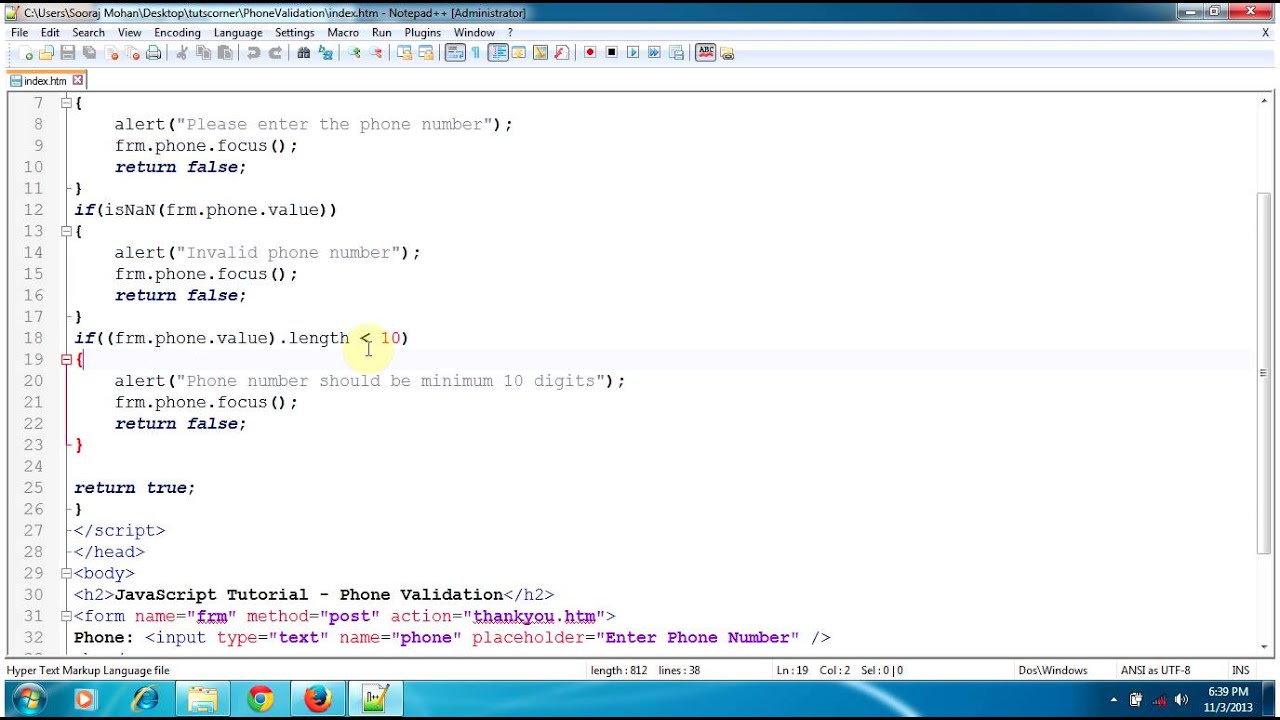The height and width of the screenshot is (720, 1280).
Task: Toggle INS insert mode in status bar
Action: [1240, 670]
